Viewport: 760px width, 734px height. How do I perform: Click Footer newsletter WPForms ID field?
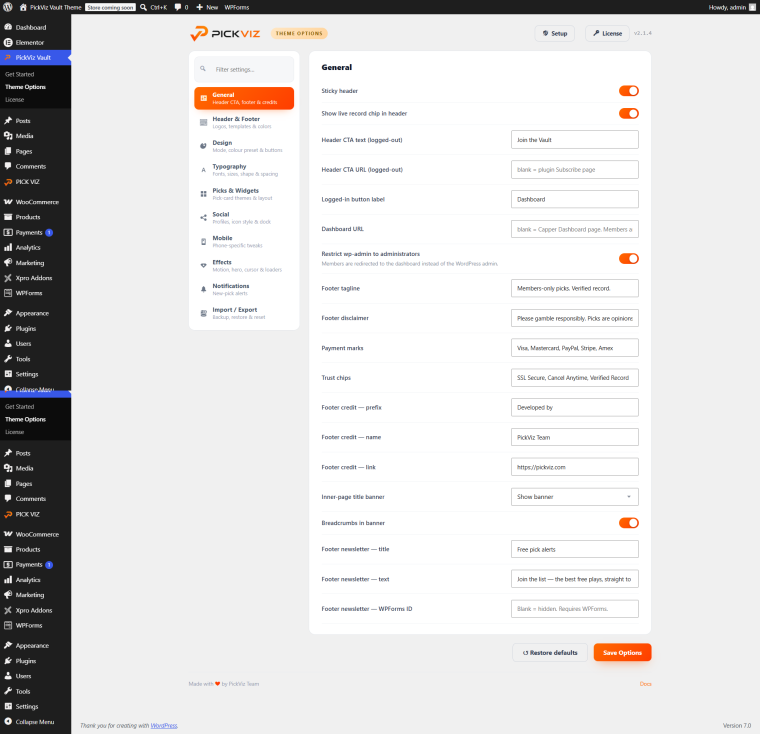(x=574, y=609)
